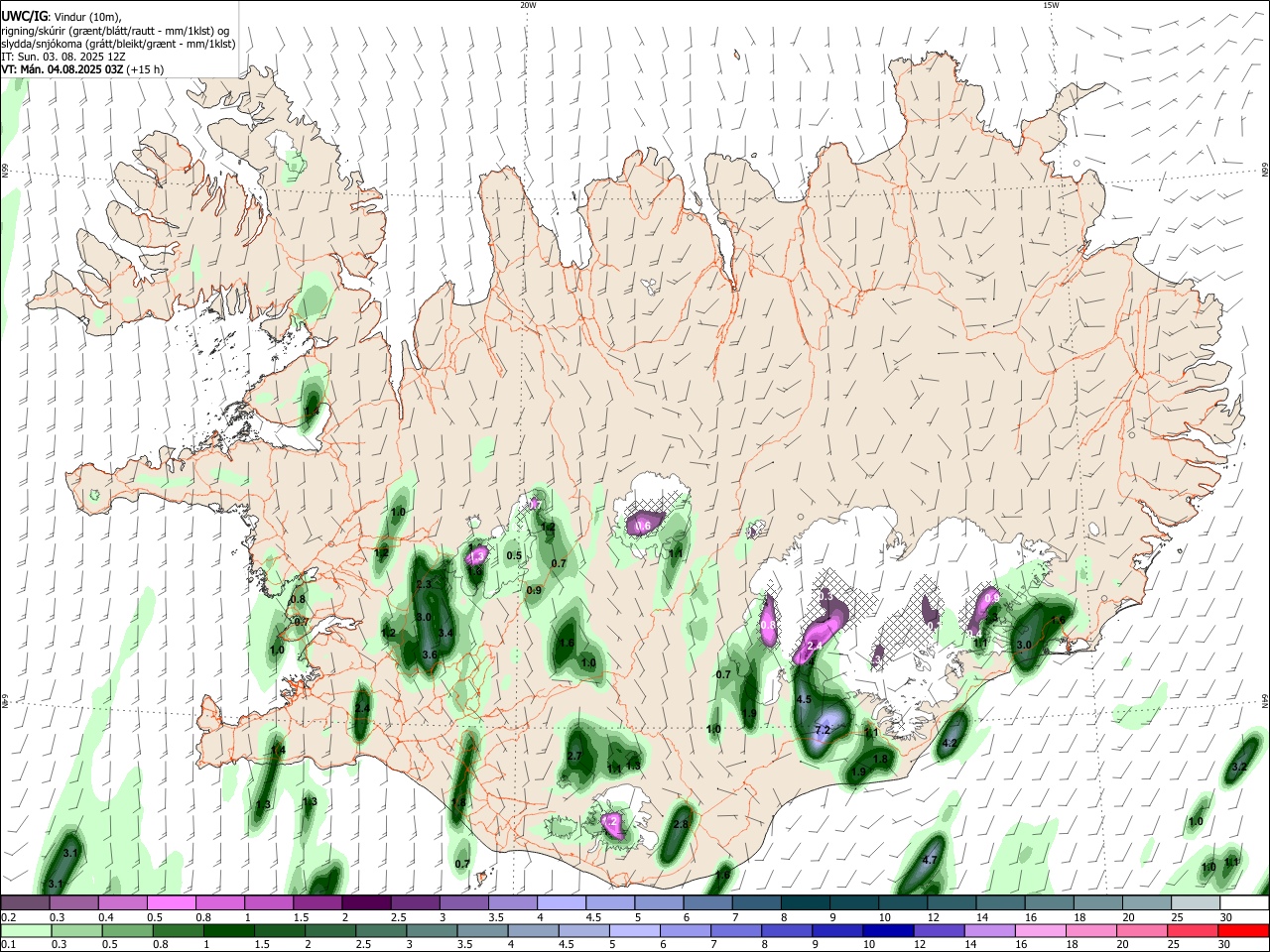Click the "30" label on the rain legend row

(1225, 944)
